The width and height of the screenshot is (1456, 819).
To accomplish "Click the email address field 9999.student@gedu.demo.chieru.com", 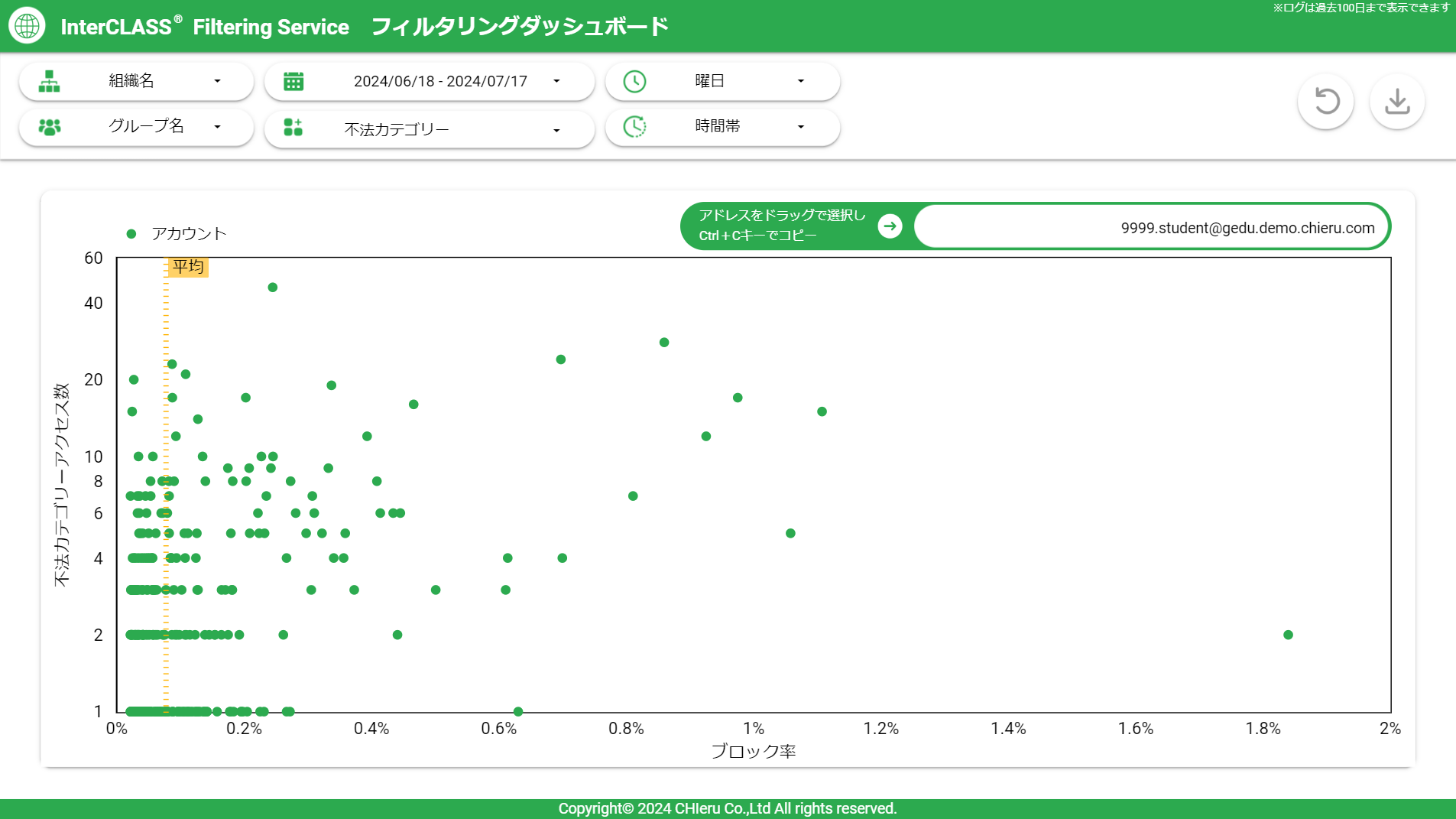I will 1151,227.
